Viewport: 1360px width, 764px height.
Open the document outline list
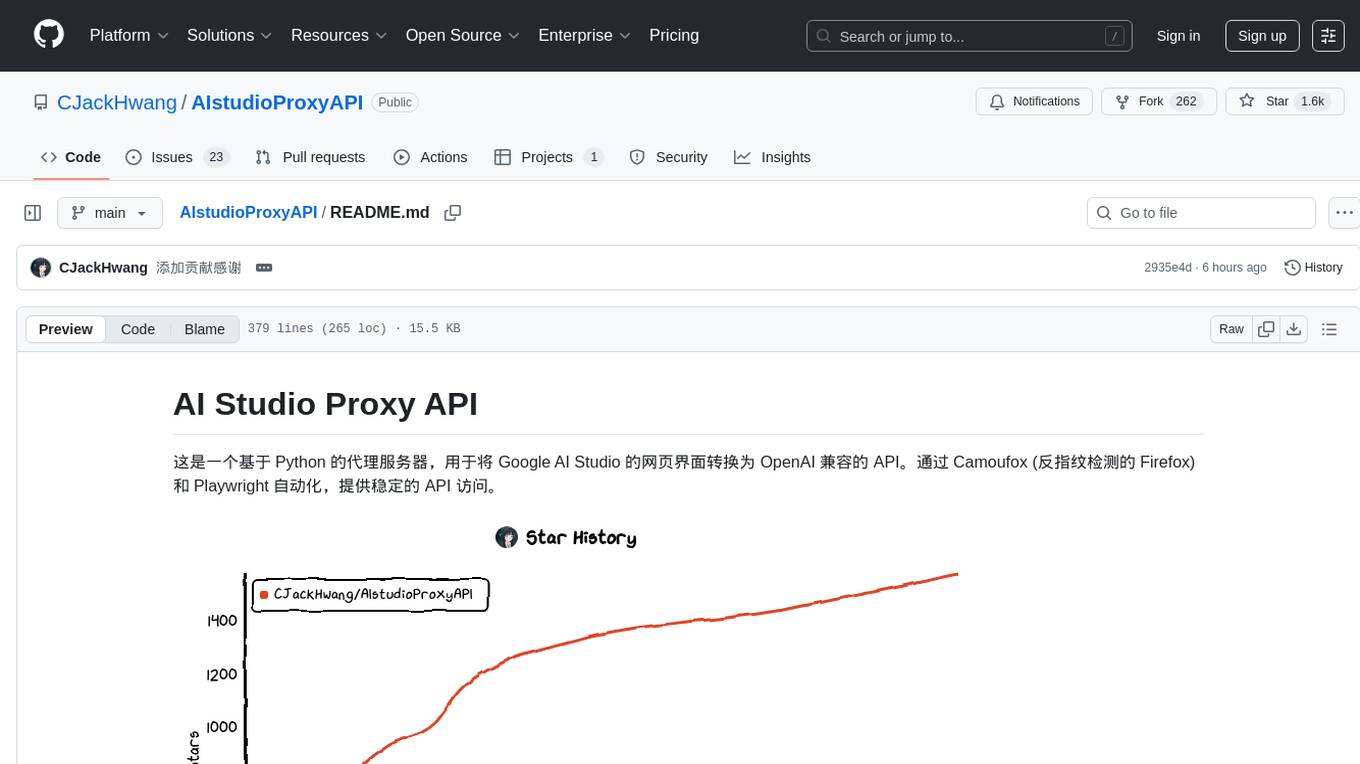(x=1329, y=329)
